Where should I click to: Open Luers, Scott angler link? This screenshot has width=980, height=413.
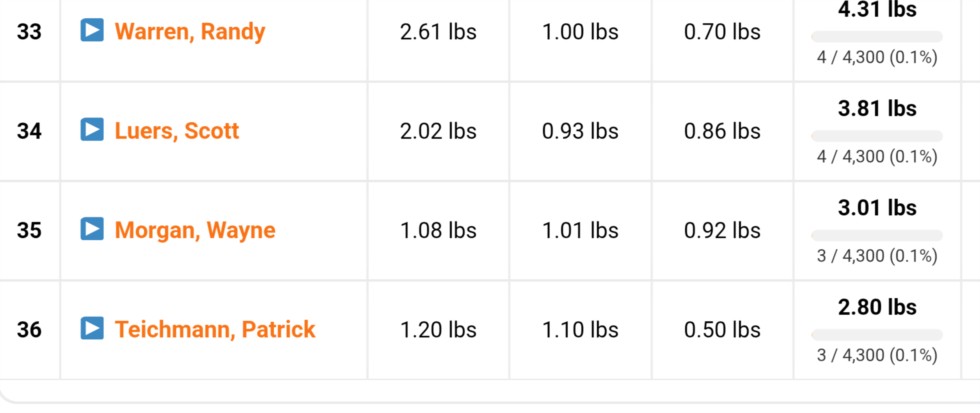coord(177,131)
